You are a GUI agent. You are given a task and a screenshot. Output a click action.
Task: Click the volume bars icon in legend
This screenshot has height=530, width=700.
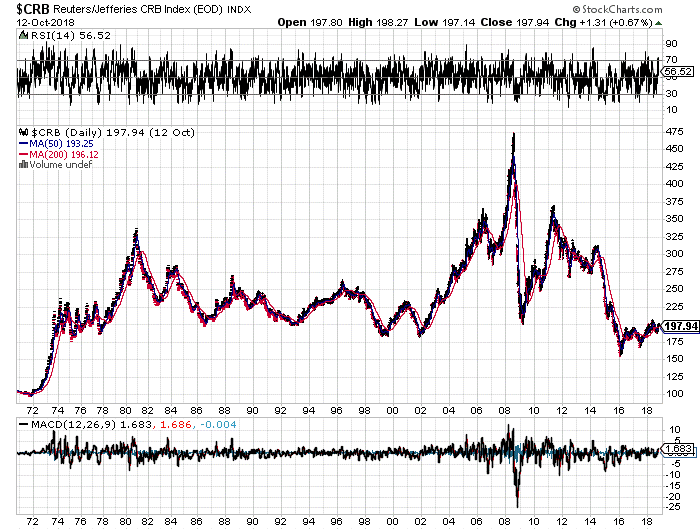point(24,165)
